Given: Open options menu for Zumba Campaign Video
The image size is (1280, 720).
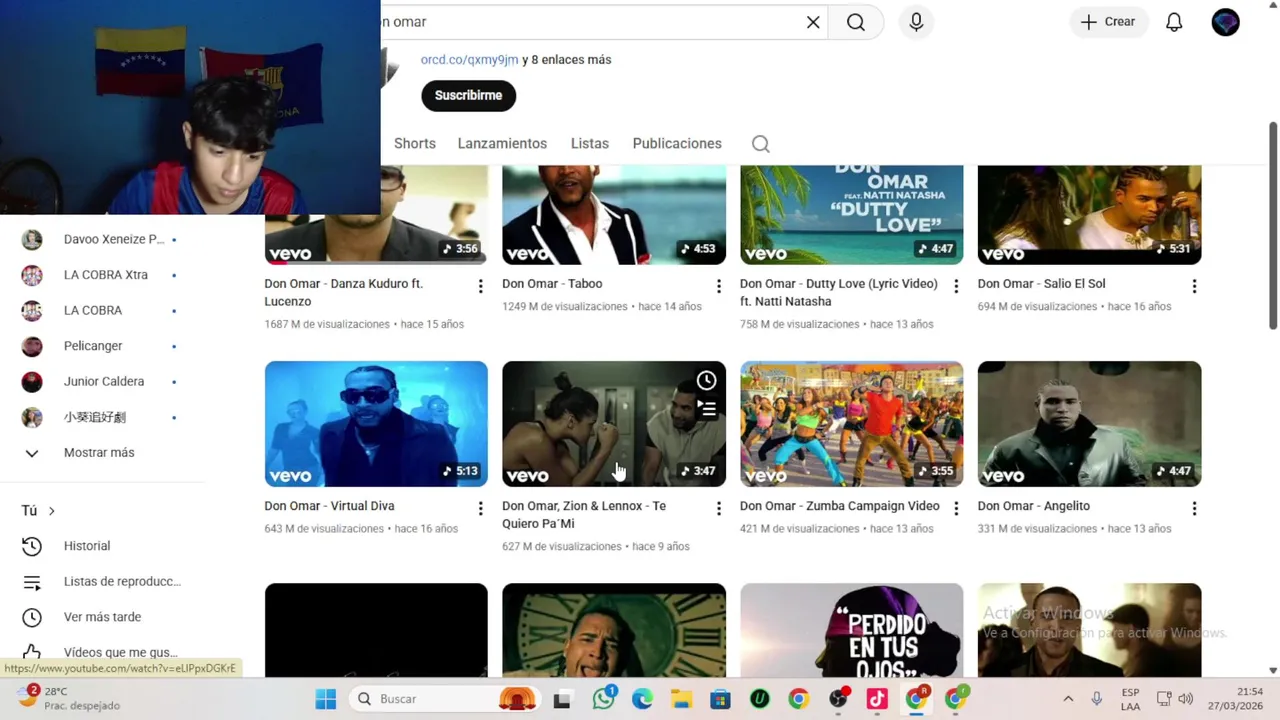Looking at the screenshot, I should 956,509.
